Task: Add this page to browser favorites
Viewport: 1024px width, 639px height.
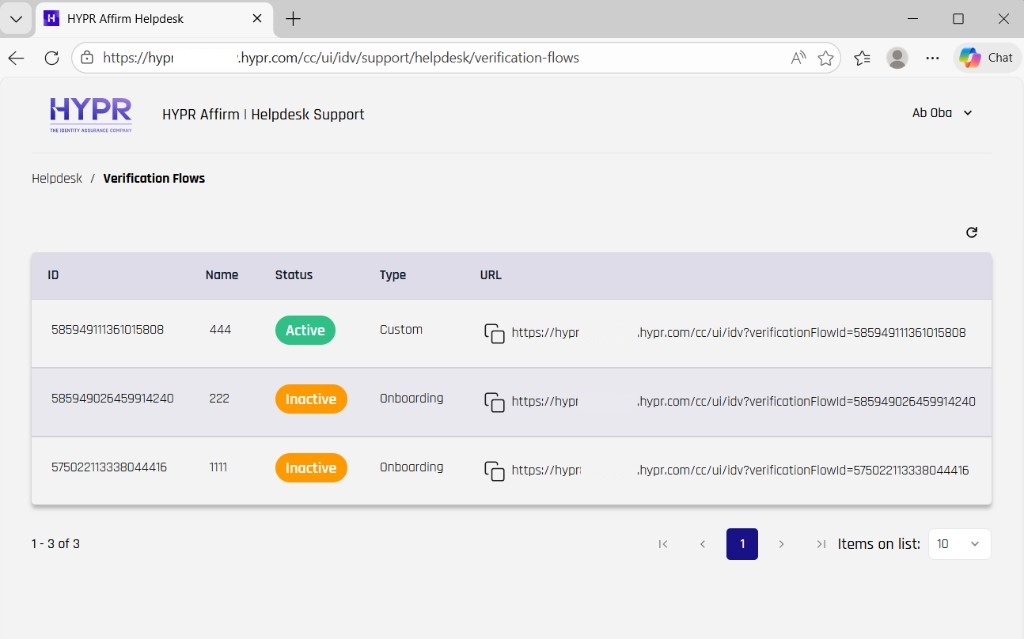Action: click(826, 58)
